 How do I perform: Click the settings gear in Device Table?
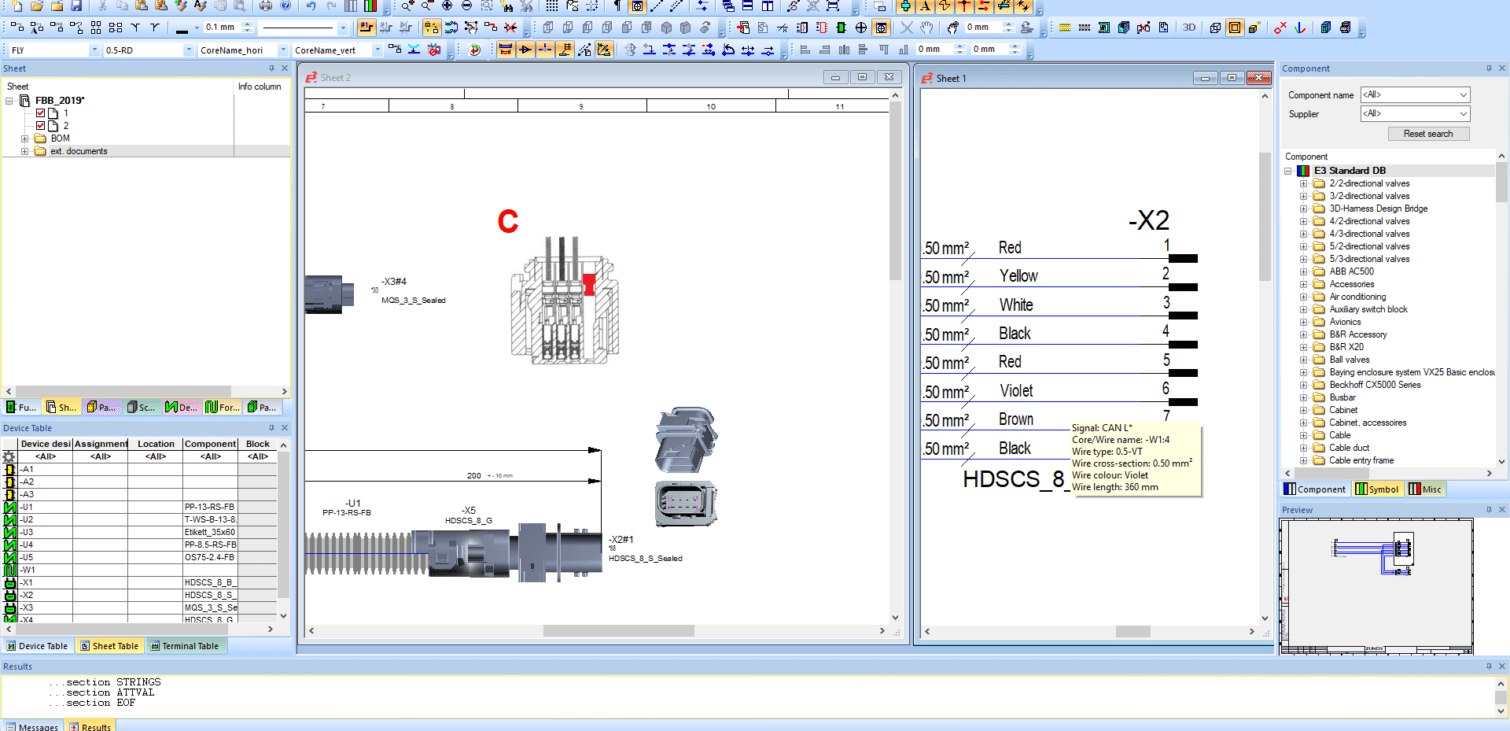10,456
